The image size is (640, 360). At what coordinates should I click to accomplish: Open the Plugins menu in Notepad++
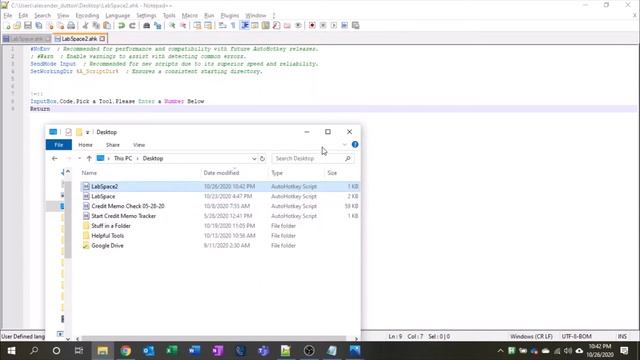tap(230, 16)
